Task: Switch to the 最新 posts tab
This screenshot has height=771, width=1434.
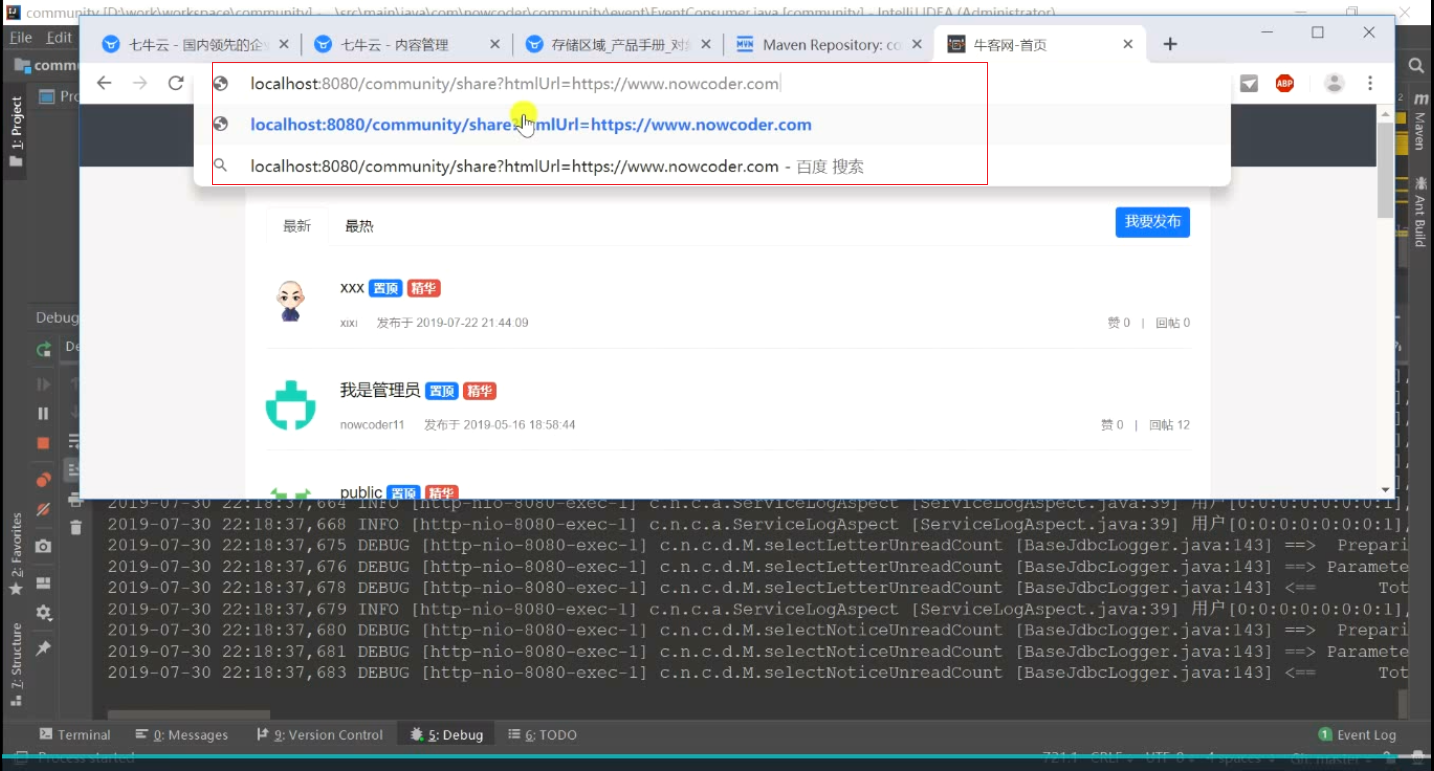Action: (297, 226)
